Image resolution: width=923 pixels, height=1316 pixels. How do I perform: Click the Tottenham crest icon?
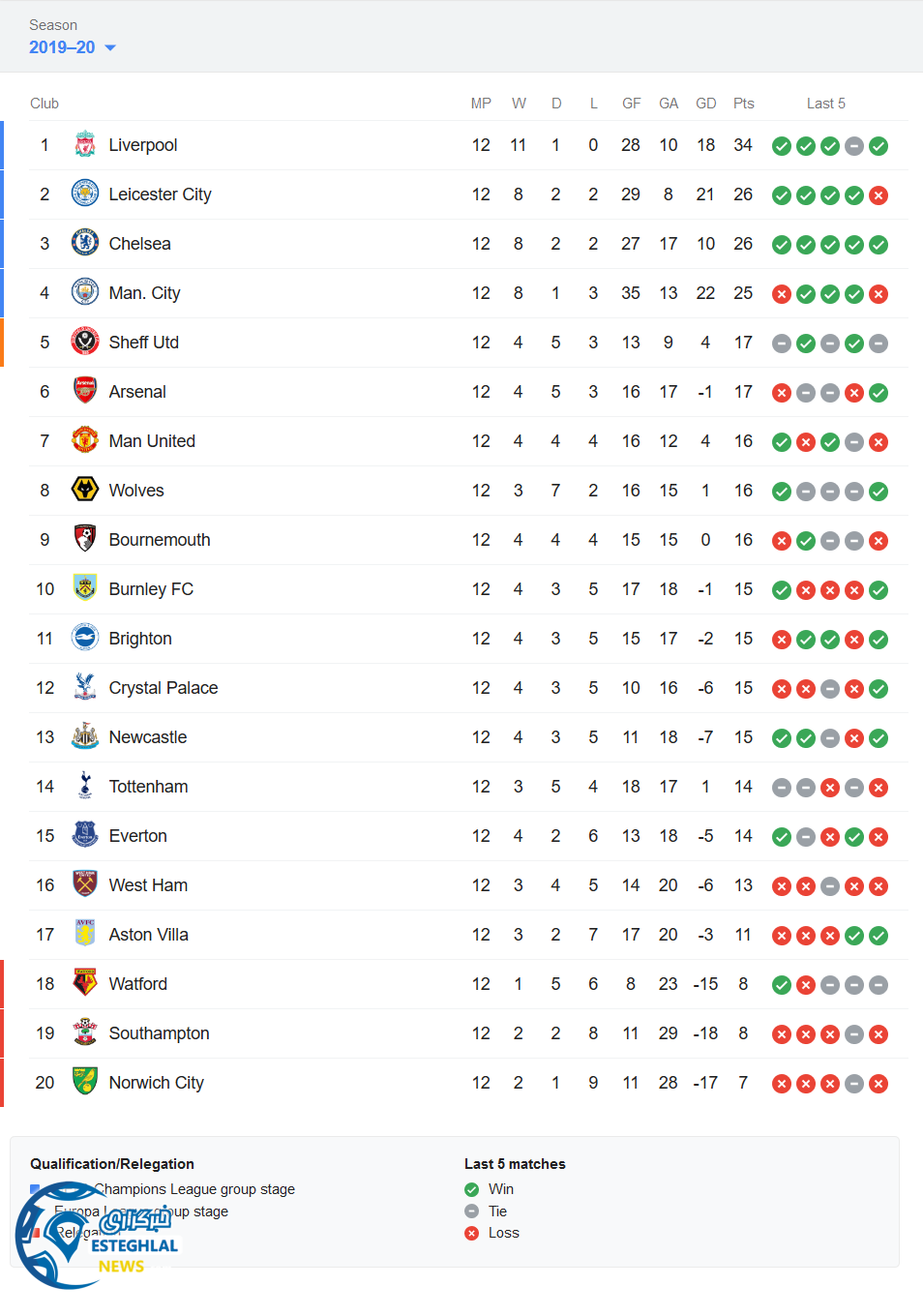85,787
